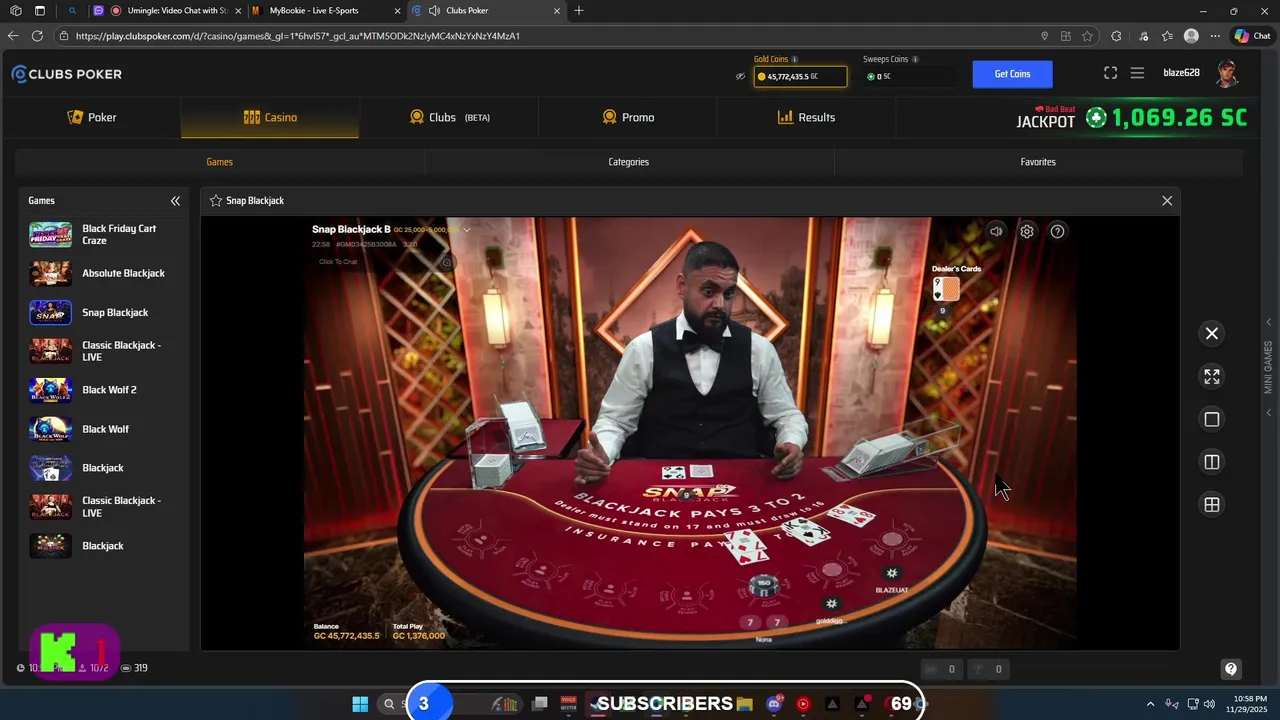Open the Bad Beat Jackpot banner
The width and height of the screenshot is (1280, 720).
coord(1132,117)
